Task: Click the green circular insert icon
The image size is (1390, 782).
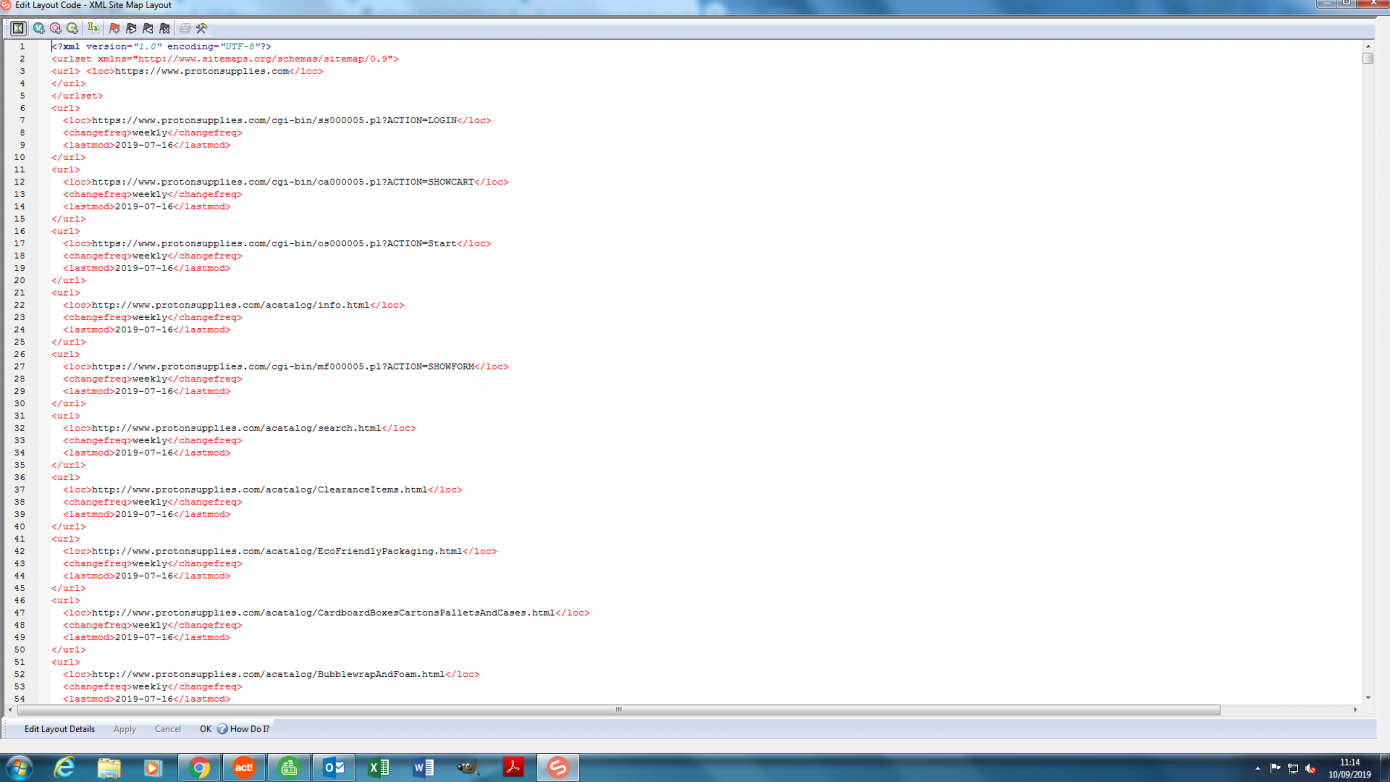Action: 72,28
